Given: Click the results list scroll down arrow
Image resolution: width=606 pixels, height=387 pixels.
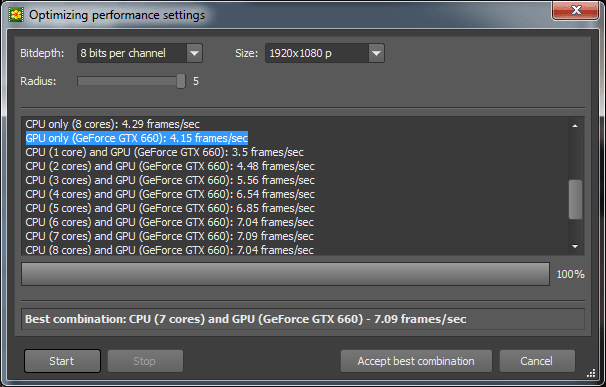Looking at the screenshot, I should click(575, 246).
